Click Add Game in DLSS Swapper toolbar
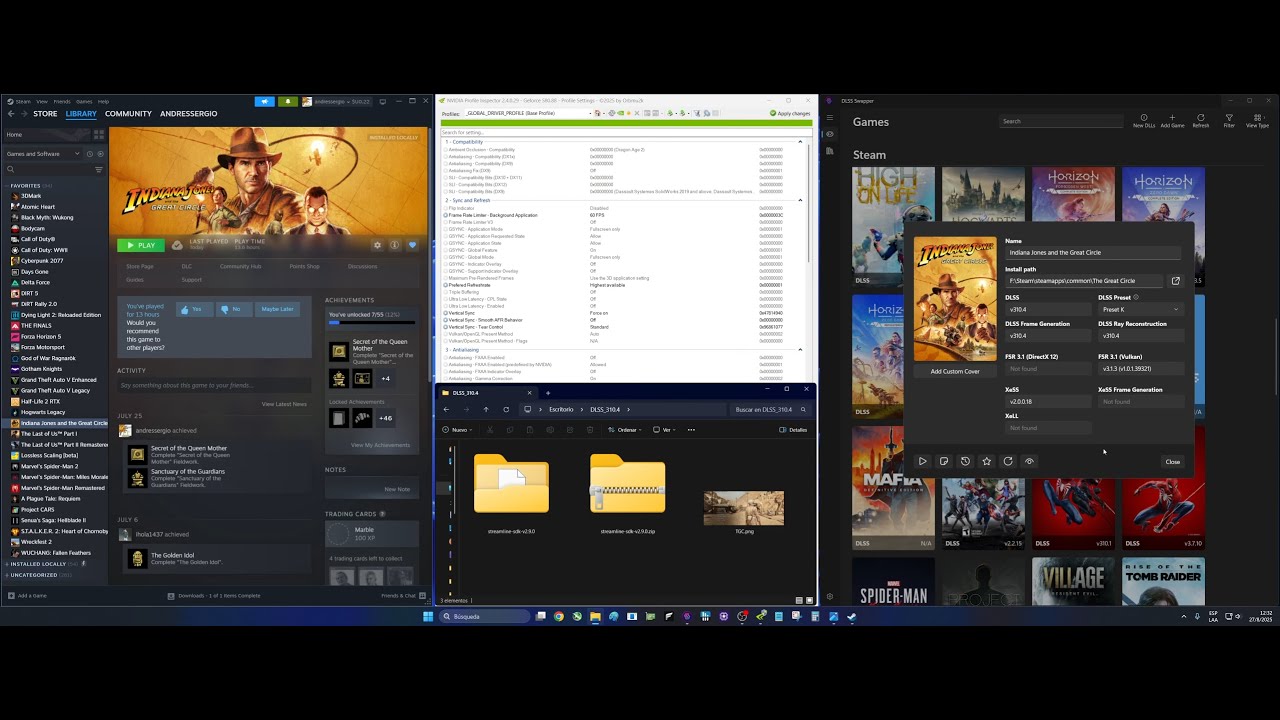This screenshot has height=720, width=1280. click(1172, 121)
